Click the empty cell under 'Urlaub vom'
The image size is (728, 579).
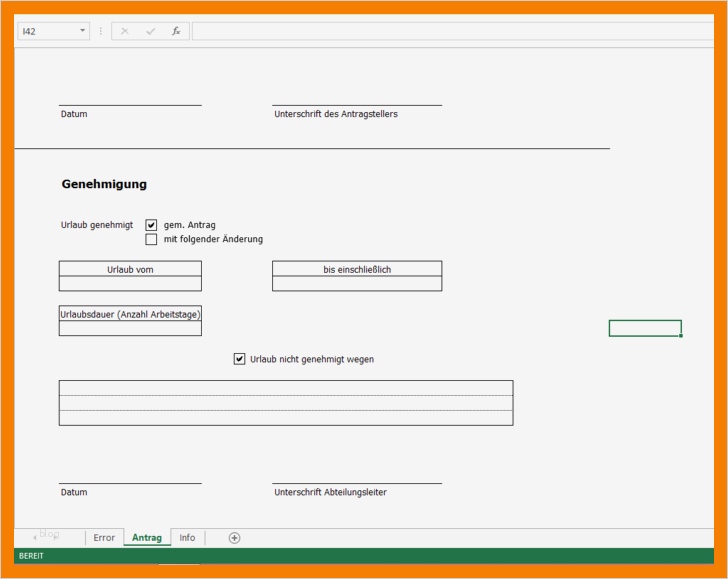pos(130,284)
